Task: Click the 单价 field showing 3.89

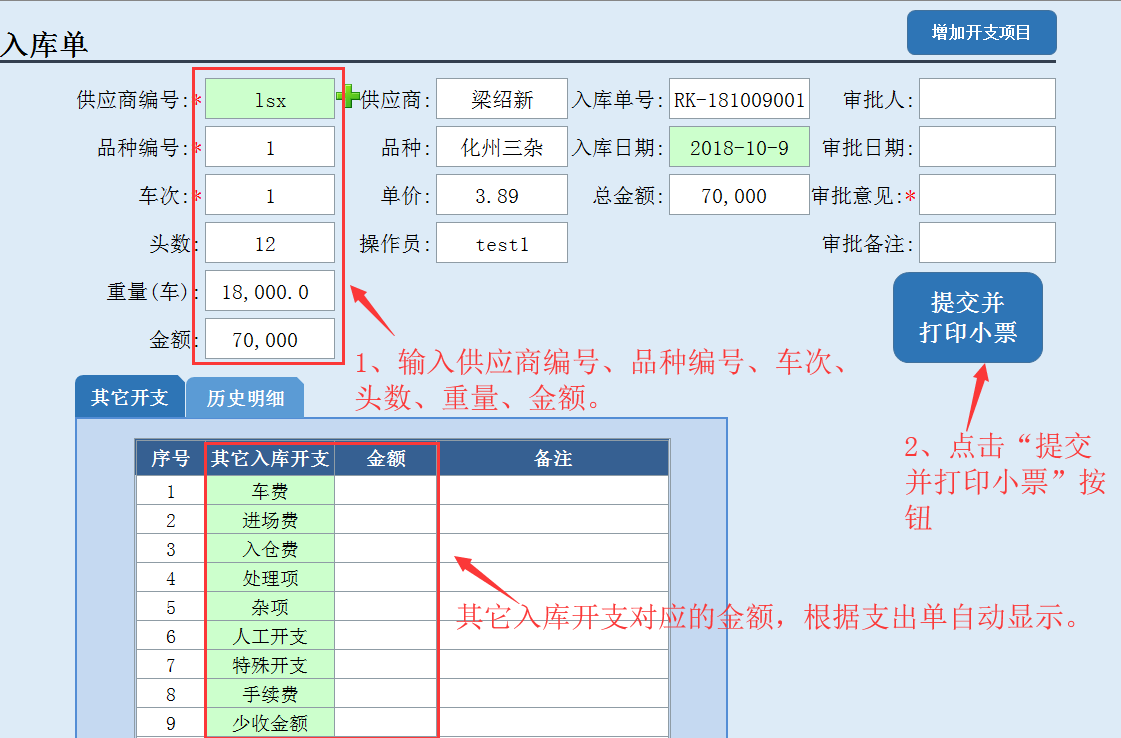Action: (x=502, y=195)
